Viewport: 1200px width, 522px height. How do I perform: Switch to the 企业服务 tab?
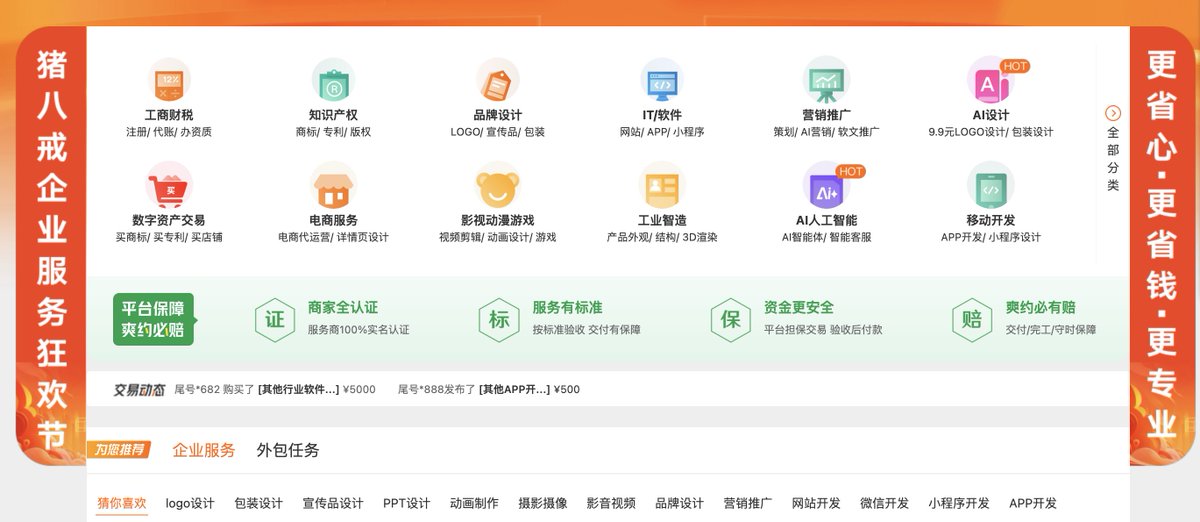click(x=204, y=450)
